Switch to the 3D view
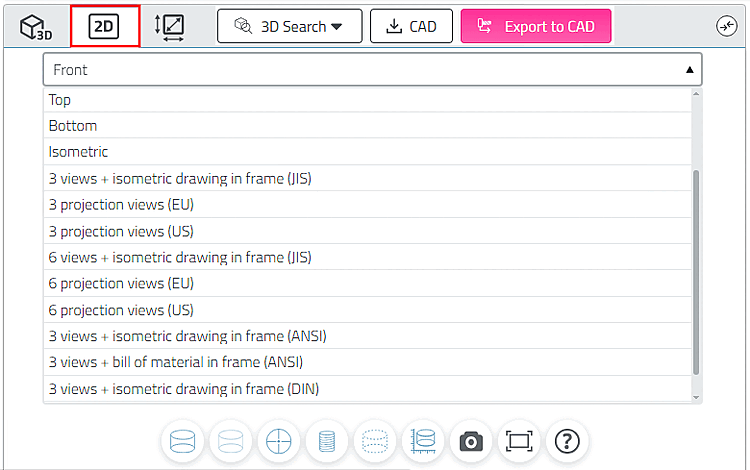Screen dimensions: 750x470 (x=36, y=27)
